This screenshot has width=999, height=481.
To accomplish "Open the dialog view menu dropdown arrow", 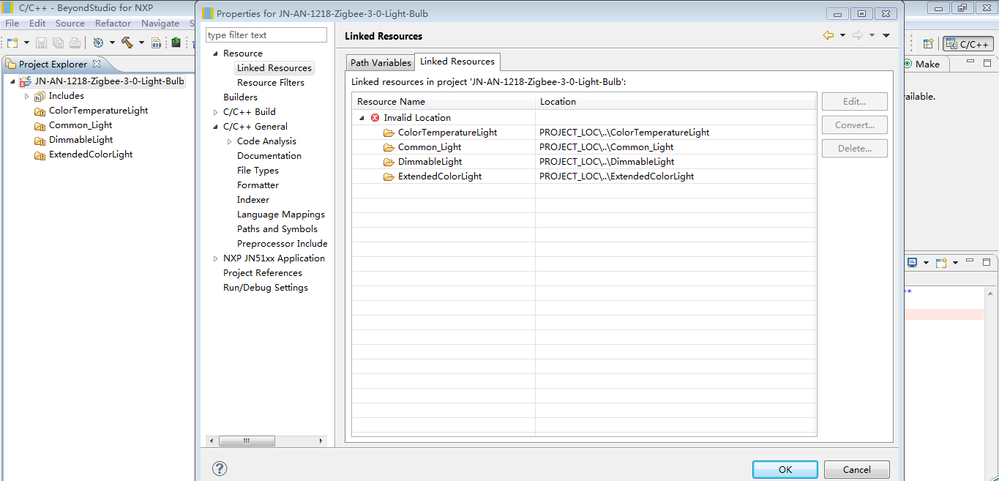I will pyautogui.click(x=886, y=36).
